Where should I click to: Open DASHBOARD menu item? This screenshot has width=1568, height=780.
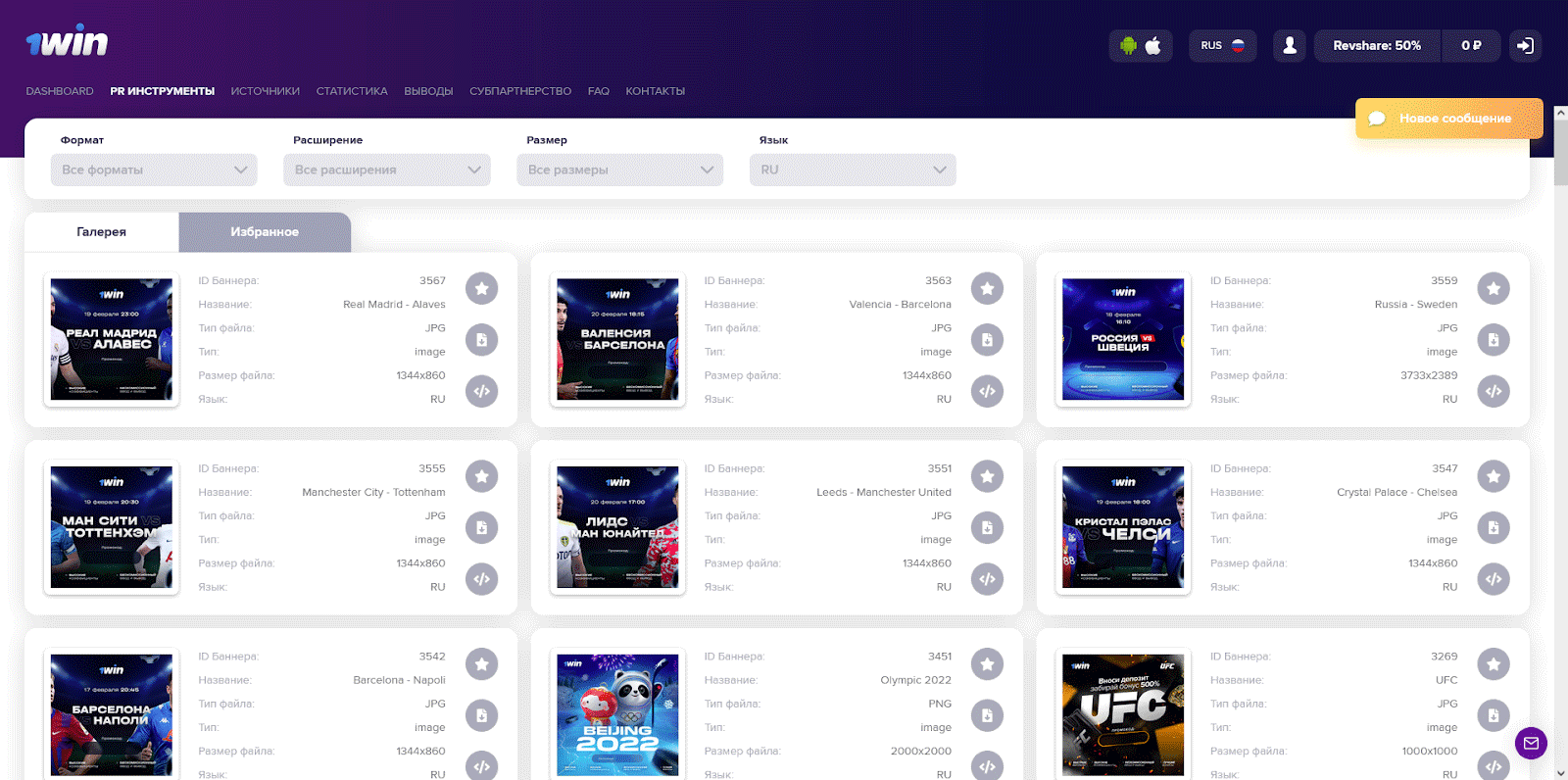click(60, 91)
